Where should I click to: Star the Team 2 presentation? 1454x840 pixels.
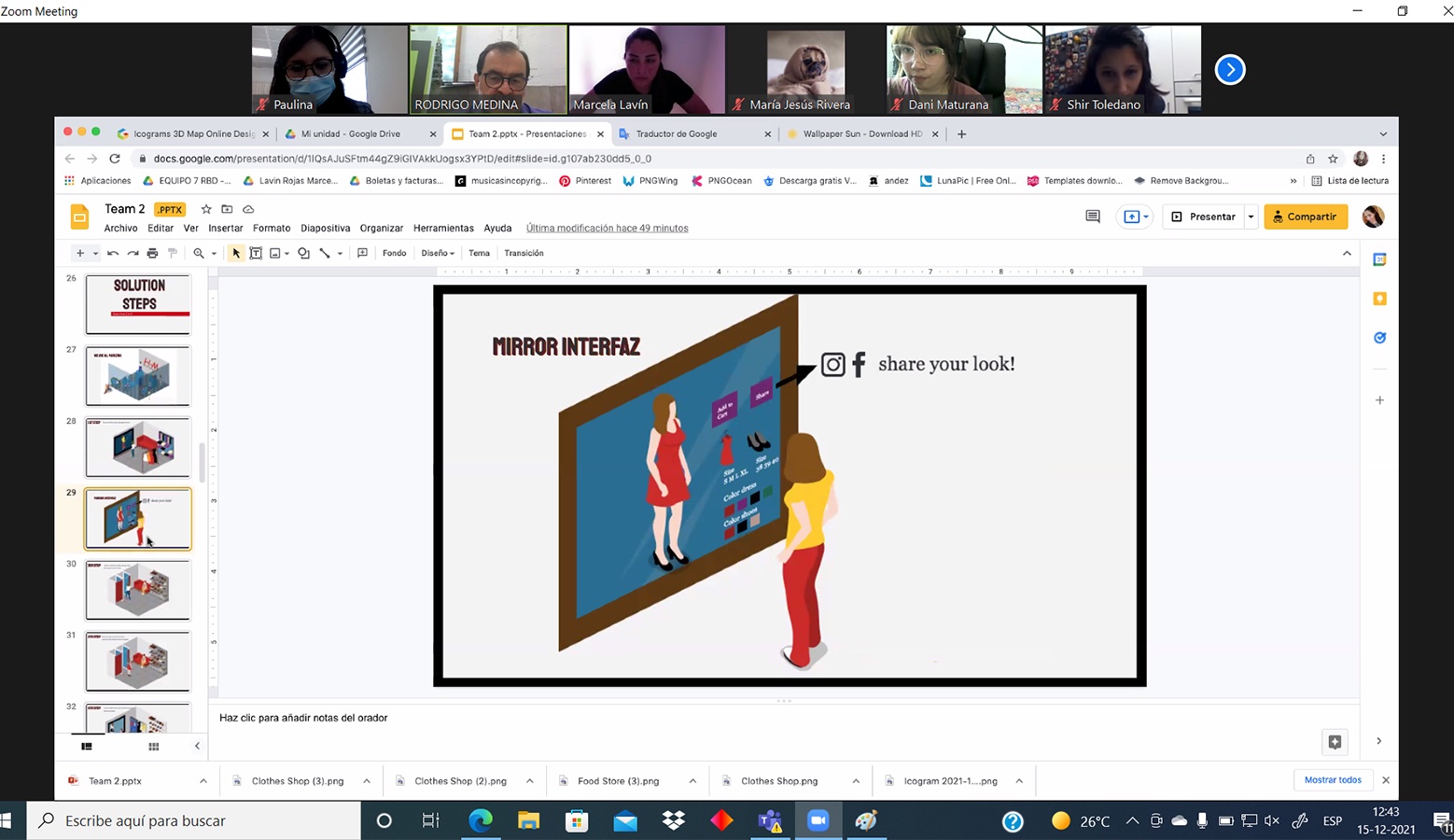[x=206, y=209]
